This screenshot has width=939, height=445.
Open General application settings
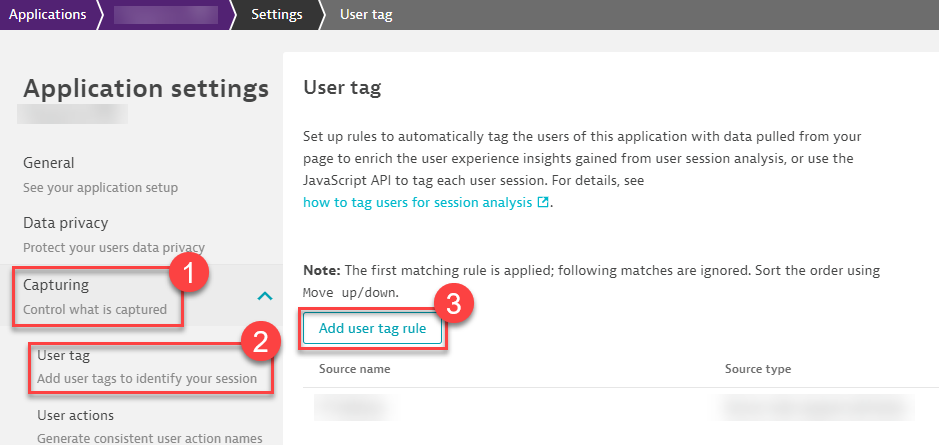[49, 163]
